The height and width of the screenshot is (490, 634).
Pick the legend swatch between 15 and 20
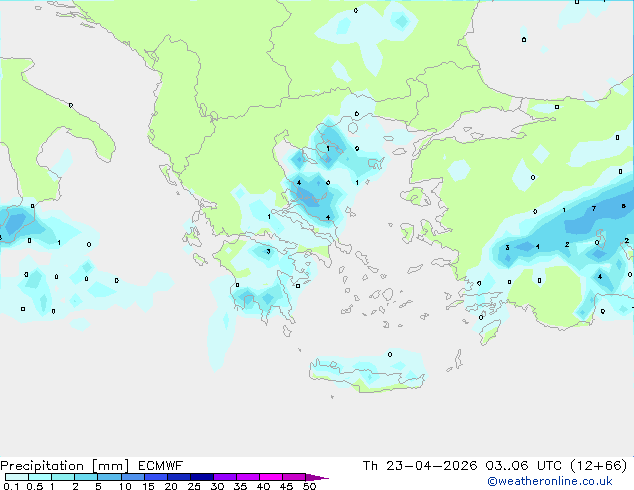156,477
